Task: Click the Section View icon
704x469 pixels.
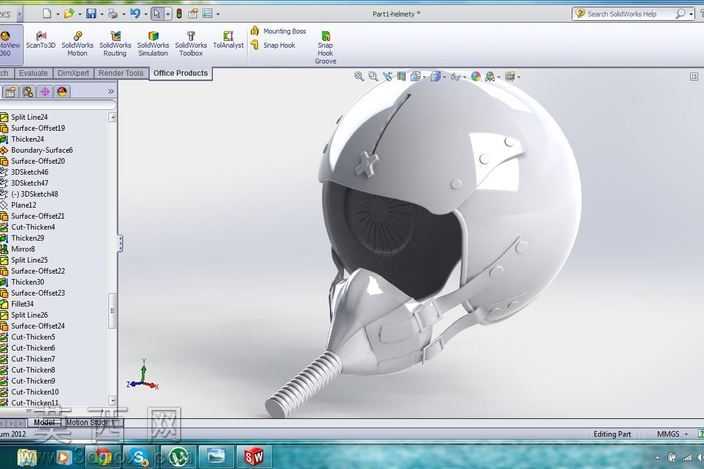Action: tap(401, 76)
